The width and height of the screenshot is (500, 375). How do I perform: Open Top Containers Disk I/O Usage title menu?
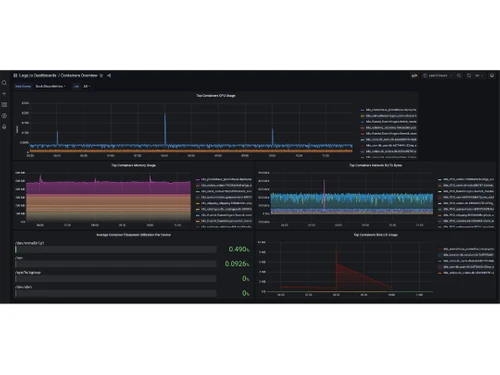[x=376, y=235]
